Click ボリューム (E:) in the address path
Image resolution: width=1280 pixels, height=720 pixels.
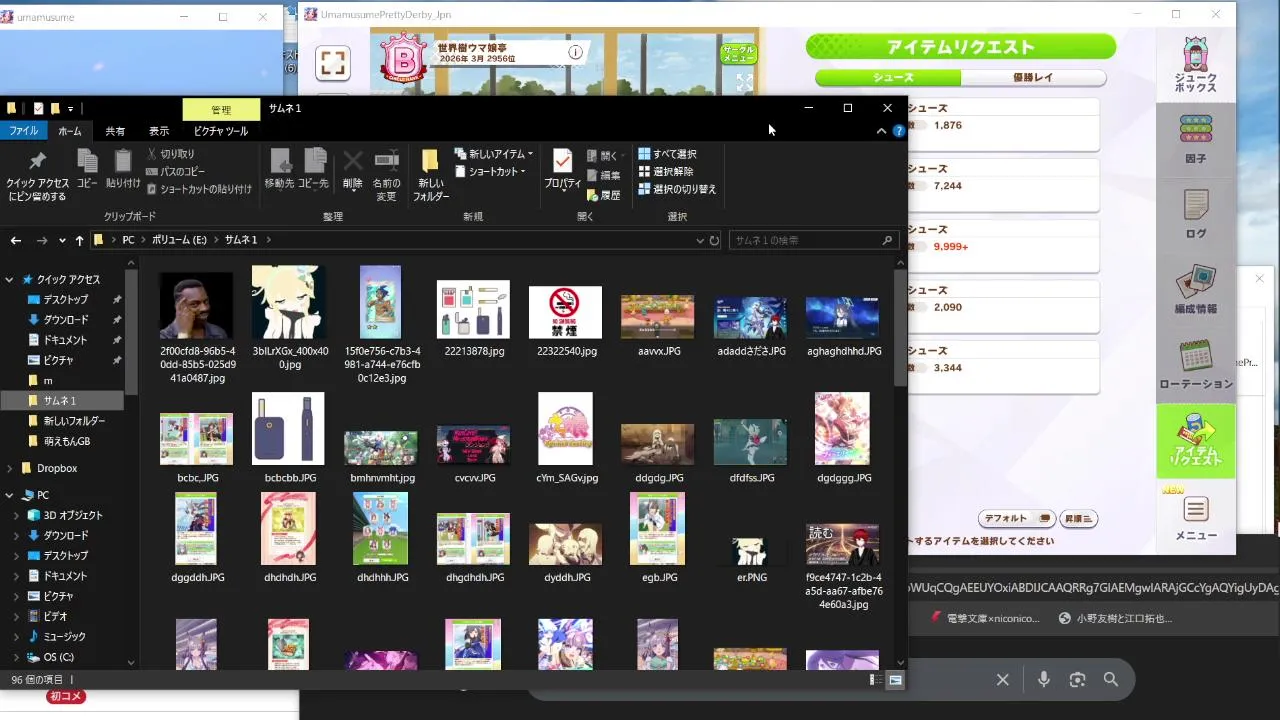[x=180, y=240]
